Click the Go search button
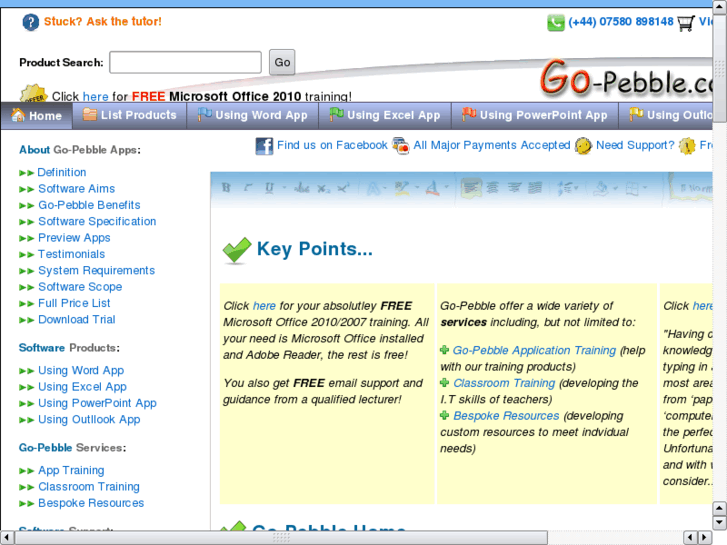Image resolution: width=727 pixels, height=545 pixels. [x=282, y=62]
